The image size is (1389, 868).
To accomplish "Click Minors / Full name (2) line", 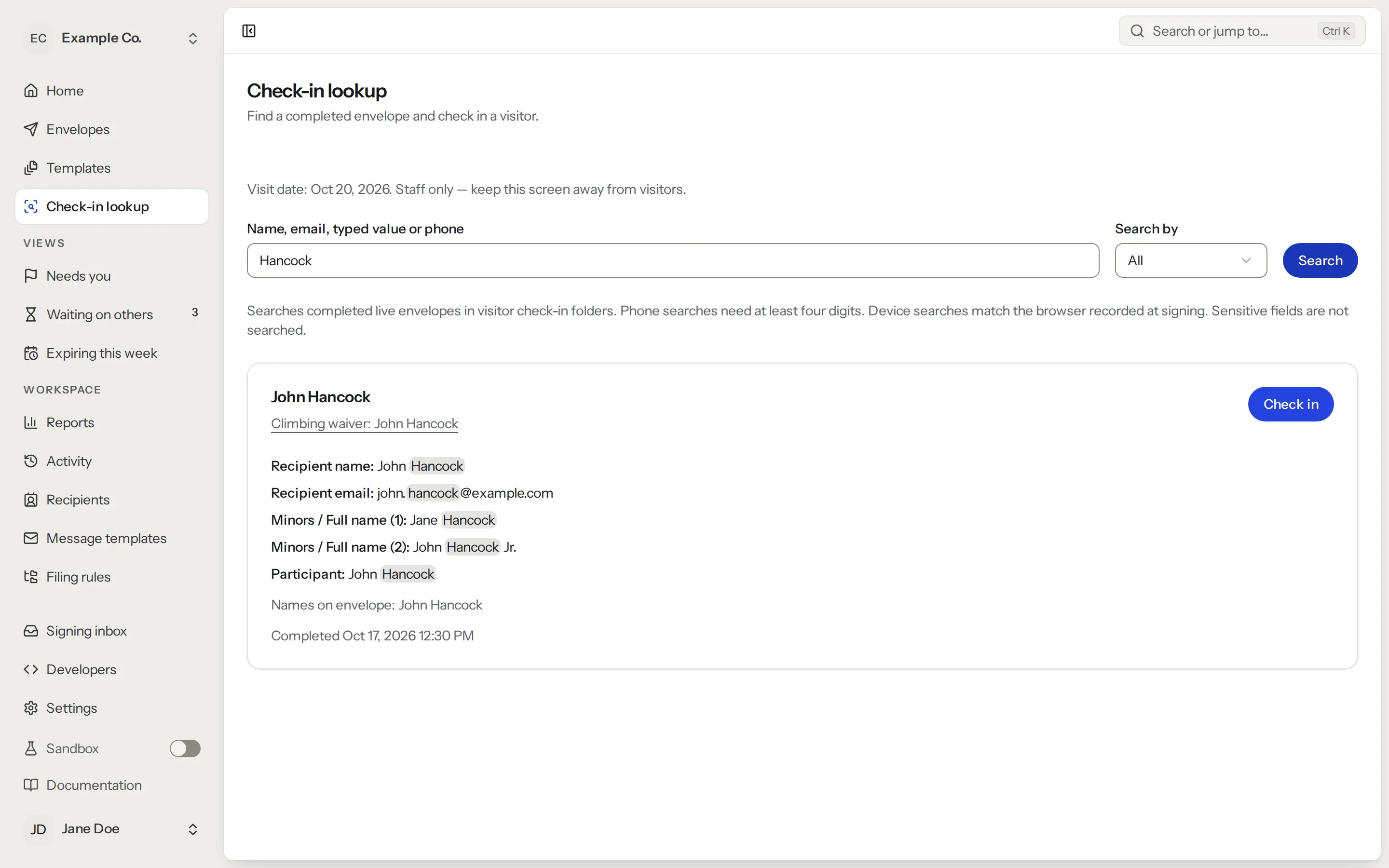I will [x=394, y=547].
